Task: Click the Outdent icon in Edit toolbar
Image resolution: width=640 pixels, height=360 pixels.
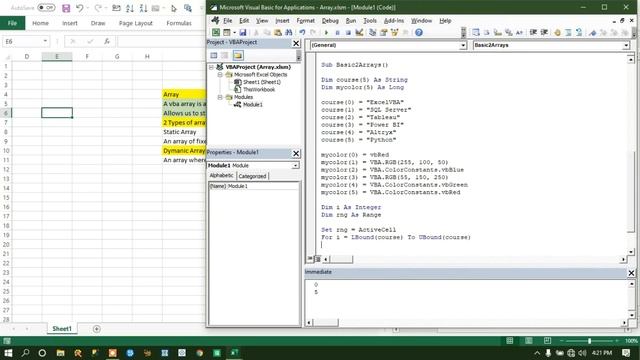Action: point(544,33)
